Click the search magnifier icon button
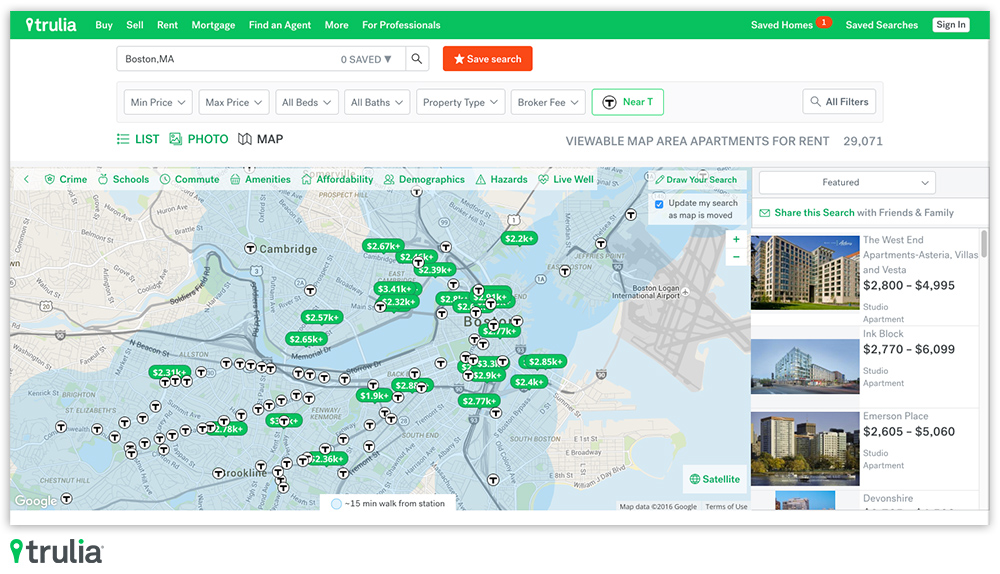 418,59
